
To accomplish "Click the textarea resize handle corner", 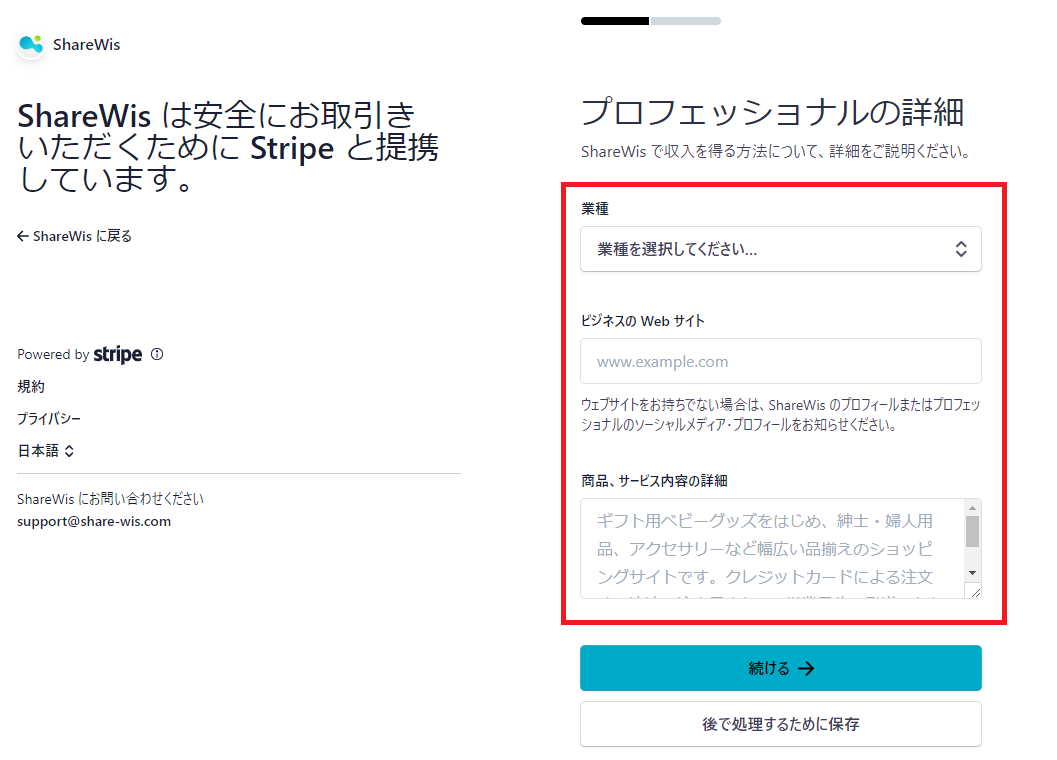I will coord(975,592).
